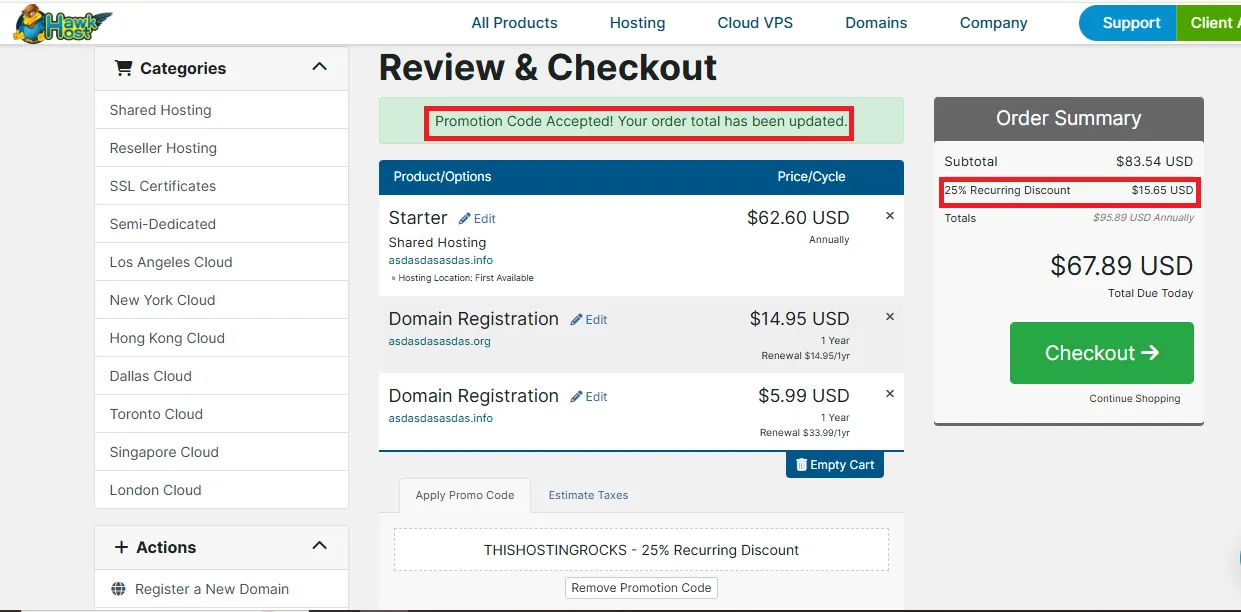
Task: Click the $62.60 USD Starter price
Action: (798, 218)
